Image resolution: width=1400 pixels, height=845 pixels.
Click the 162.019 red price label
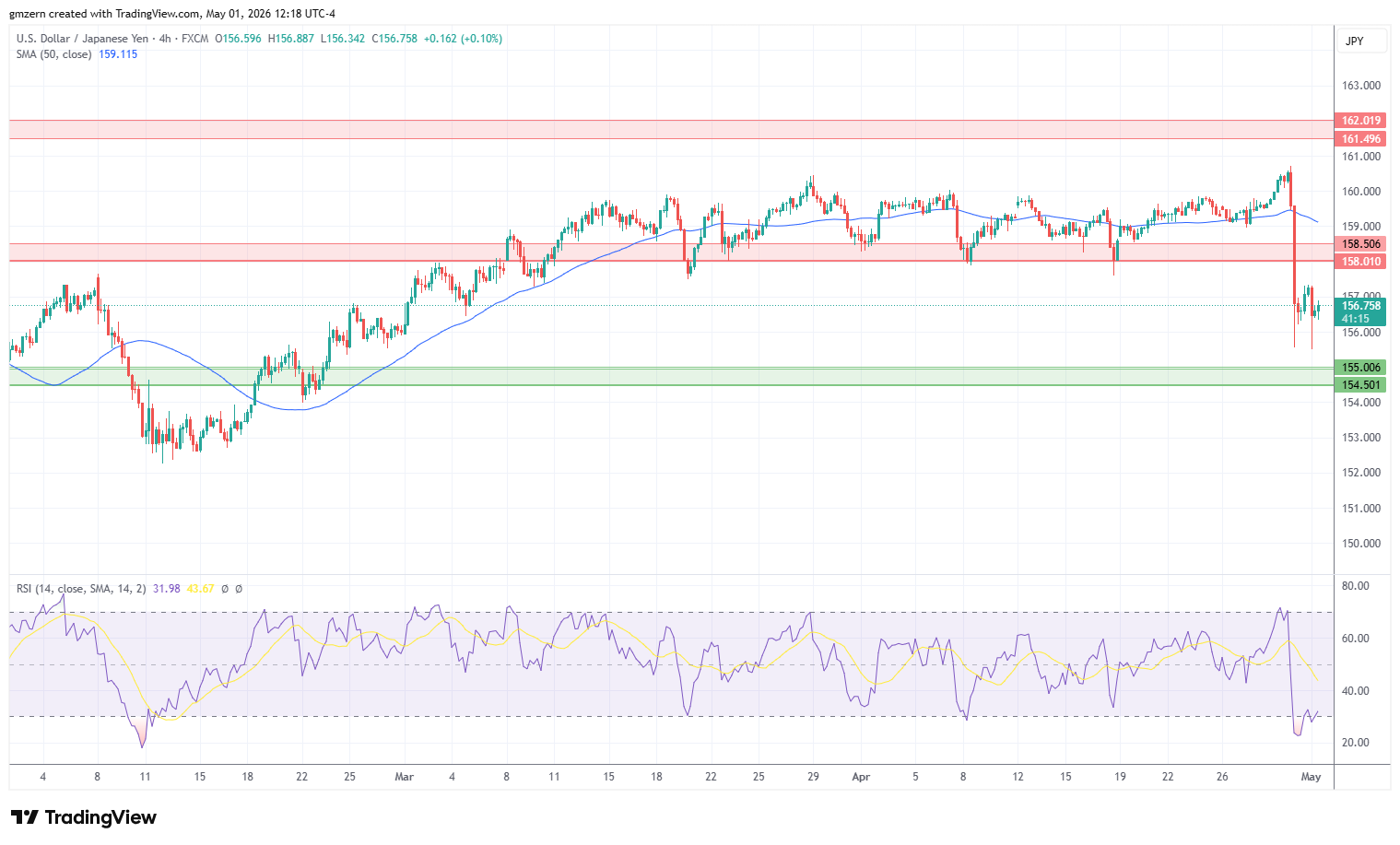point(1360,121)
